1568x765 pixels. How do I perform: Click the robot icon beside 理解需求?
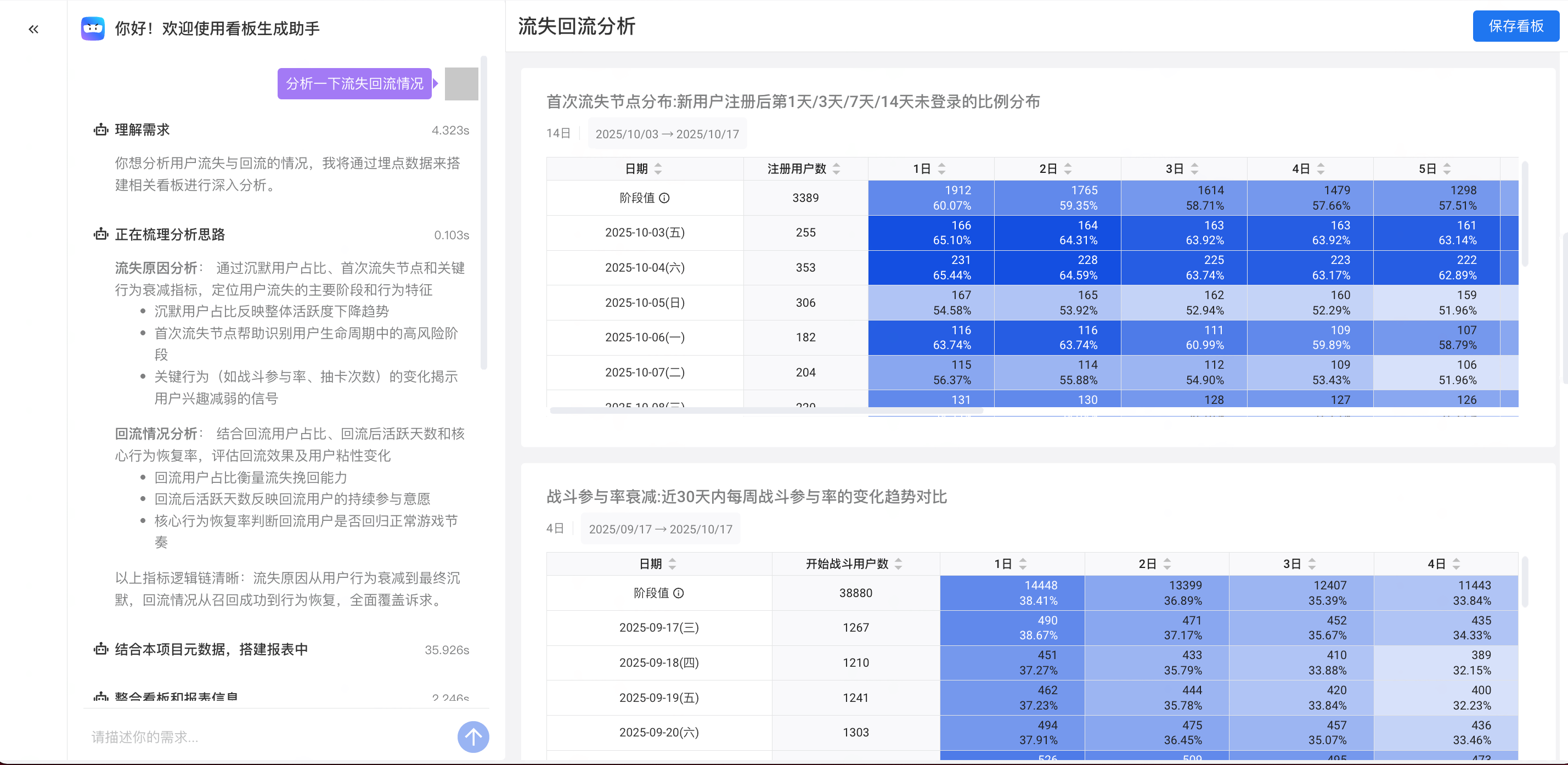pyautogui.click(x=100, y=129)
